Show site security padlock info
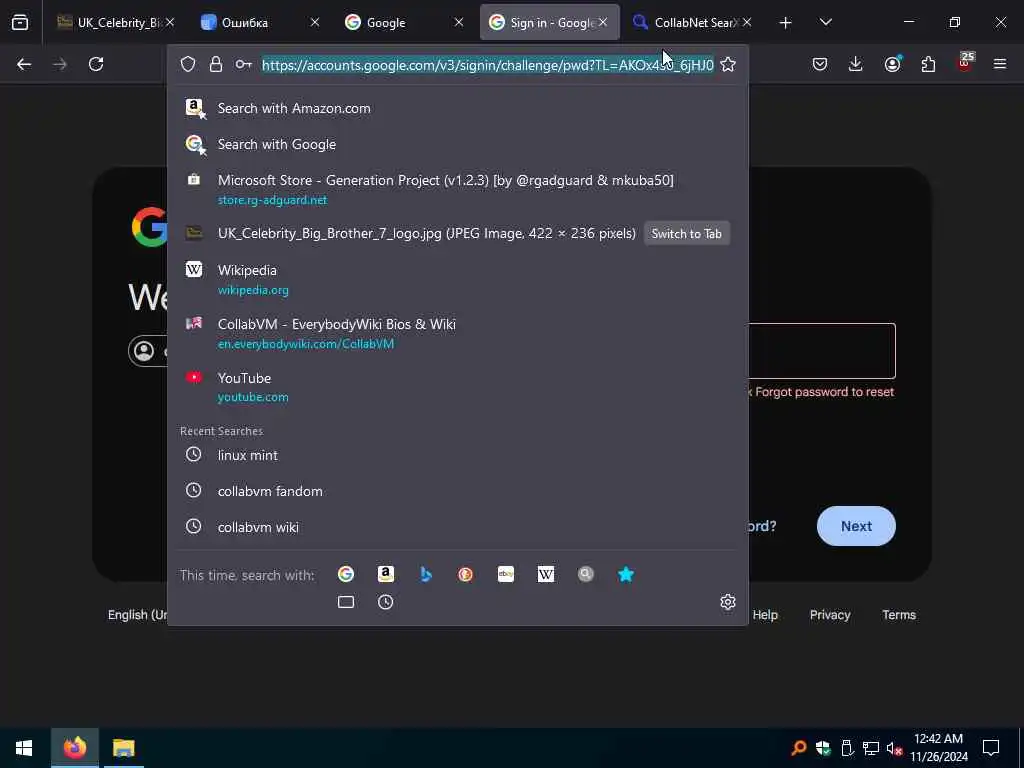This screenshot has width=1024, height=768. pyautogui.click(x=216, y=65)
